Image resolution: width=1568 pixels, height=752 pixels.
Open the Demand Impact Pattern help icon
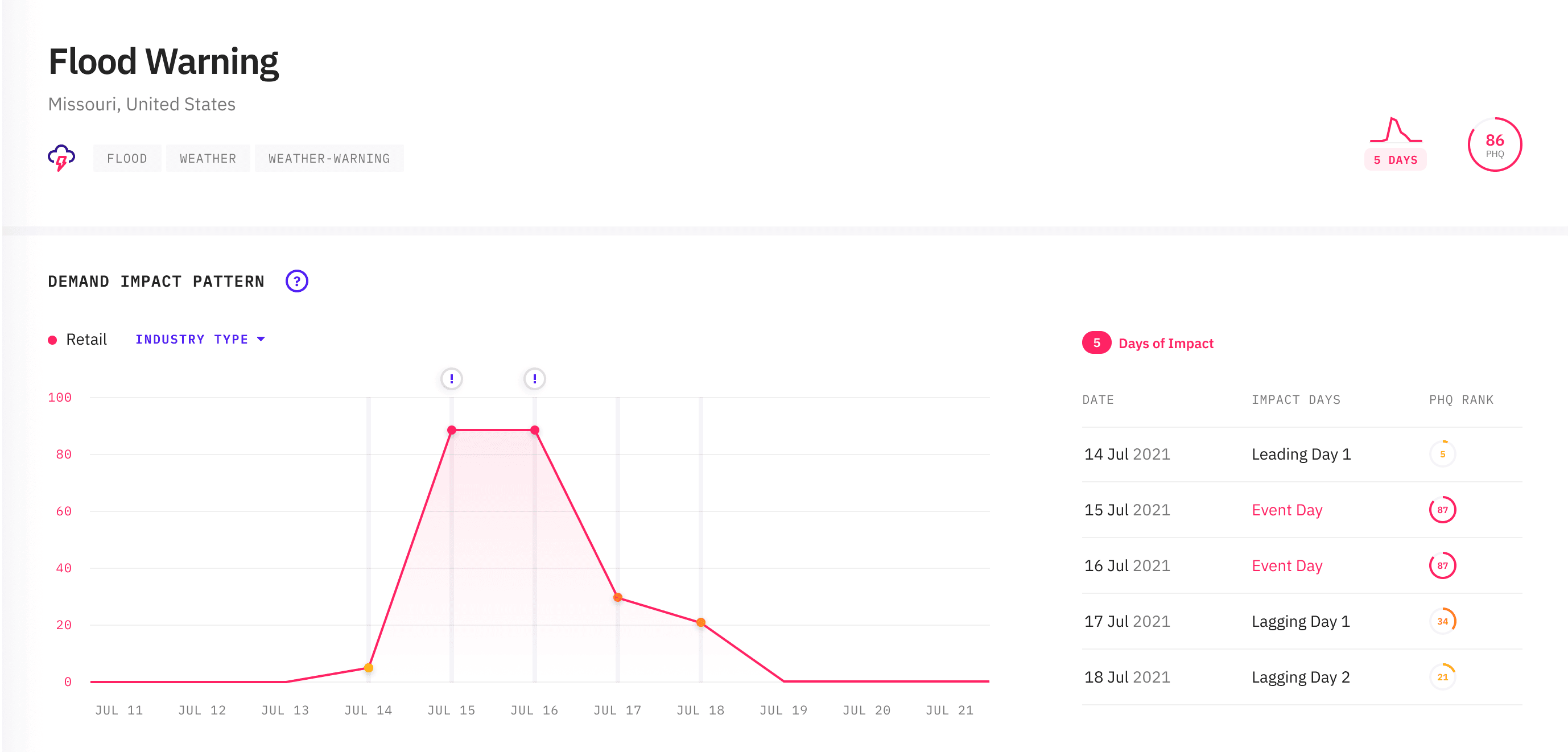click(x=296, y=281)
